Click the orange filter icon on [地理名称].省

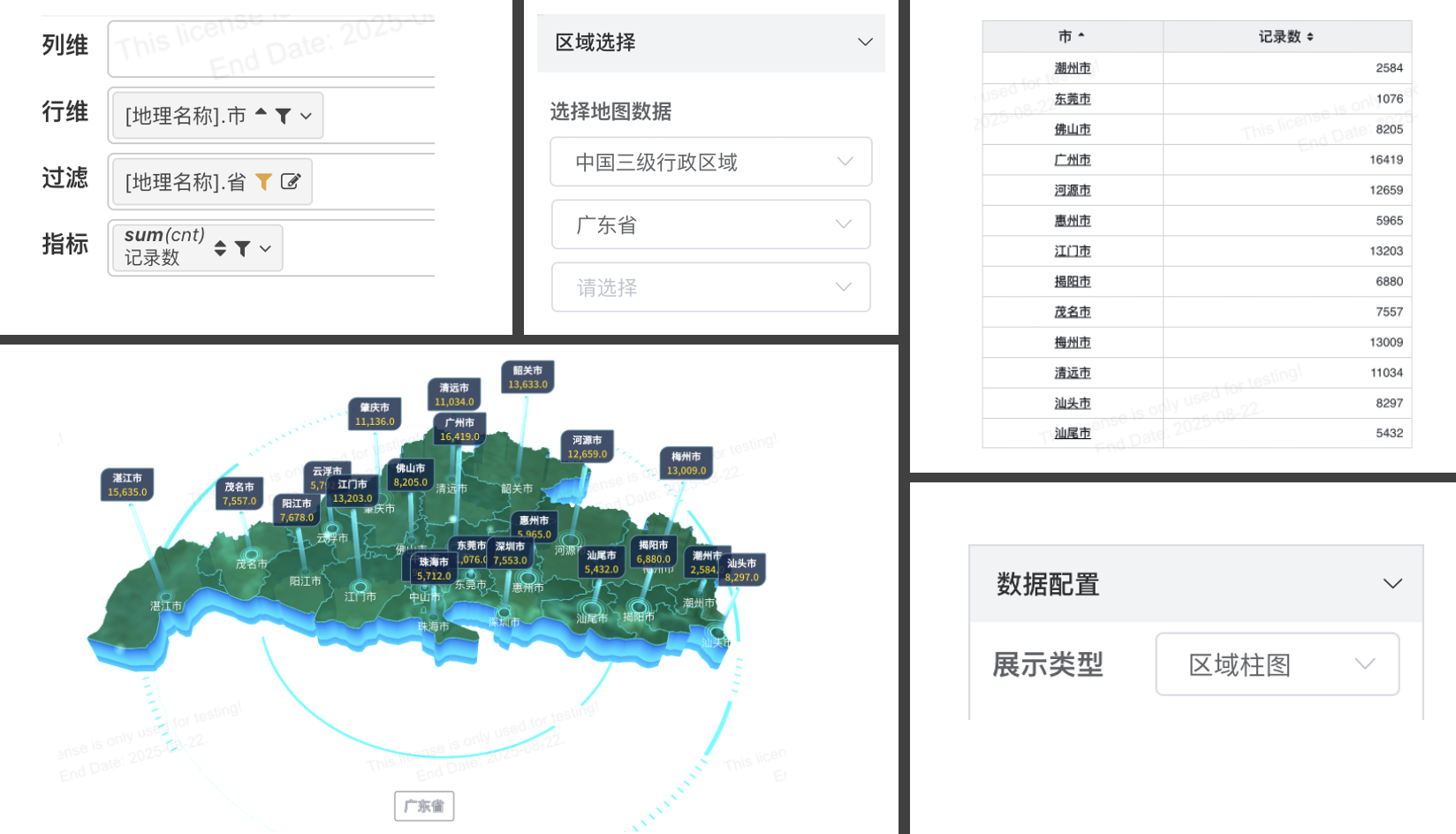point(263,182)
